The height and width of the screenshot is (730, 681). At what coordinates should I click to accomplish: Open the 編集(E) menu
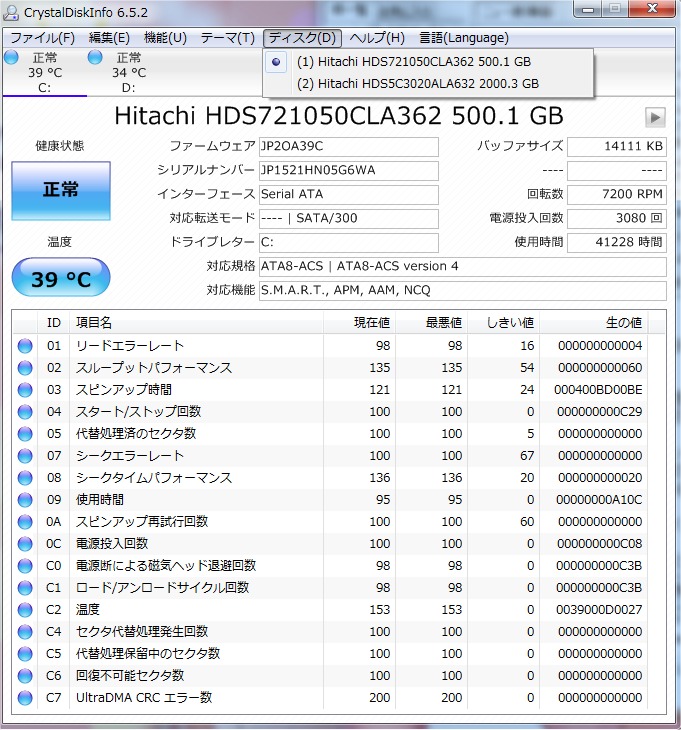pyautogui.click(x=109, y=38)
